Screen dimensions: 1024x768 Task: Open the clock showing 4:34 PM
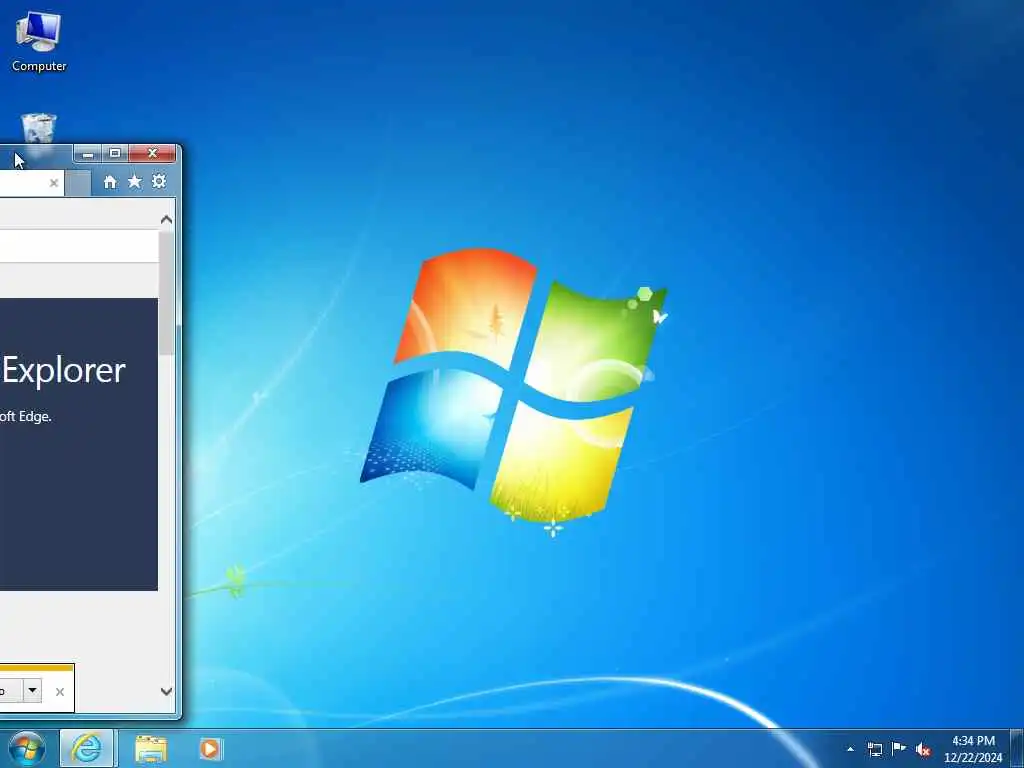[x=973, y=749]
